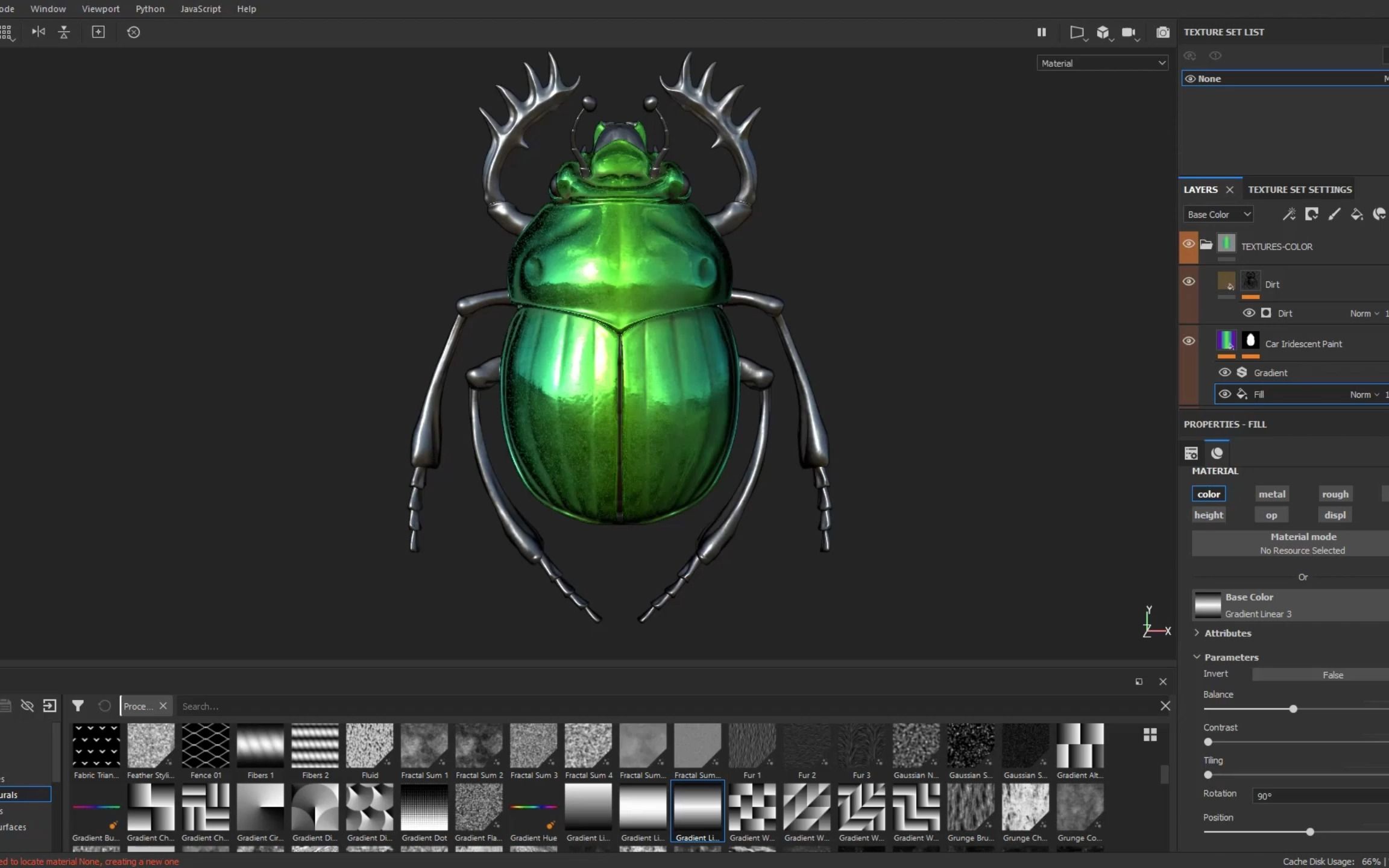Click the Layer mask icon in Layers panel
1389x868 pixels.
(x=1312, y=214)
